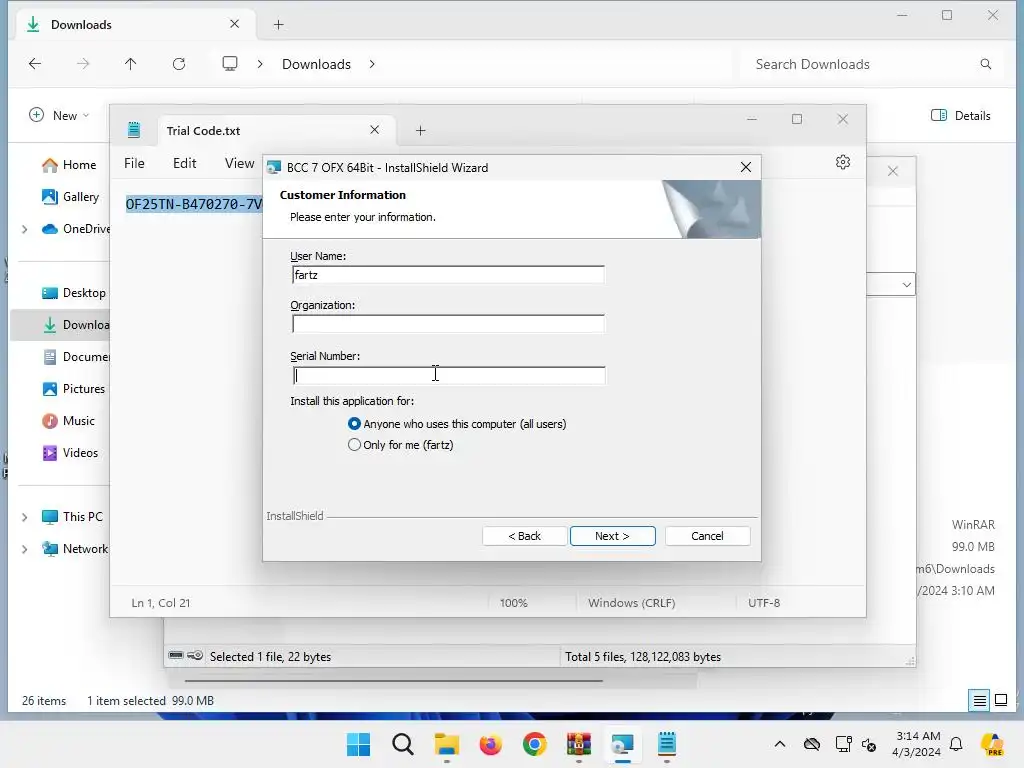Open the View menu in Notepad

239,163
